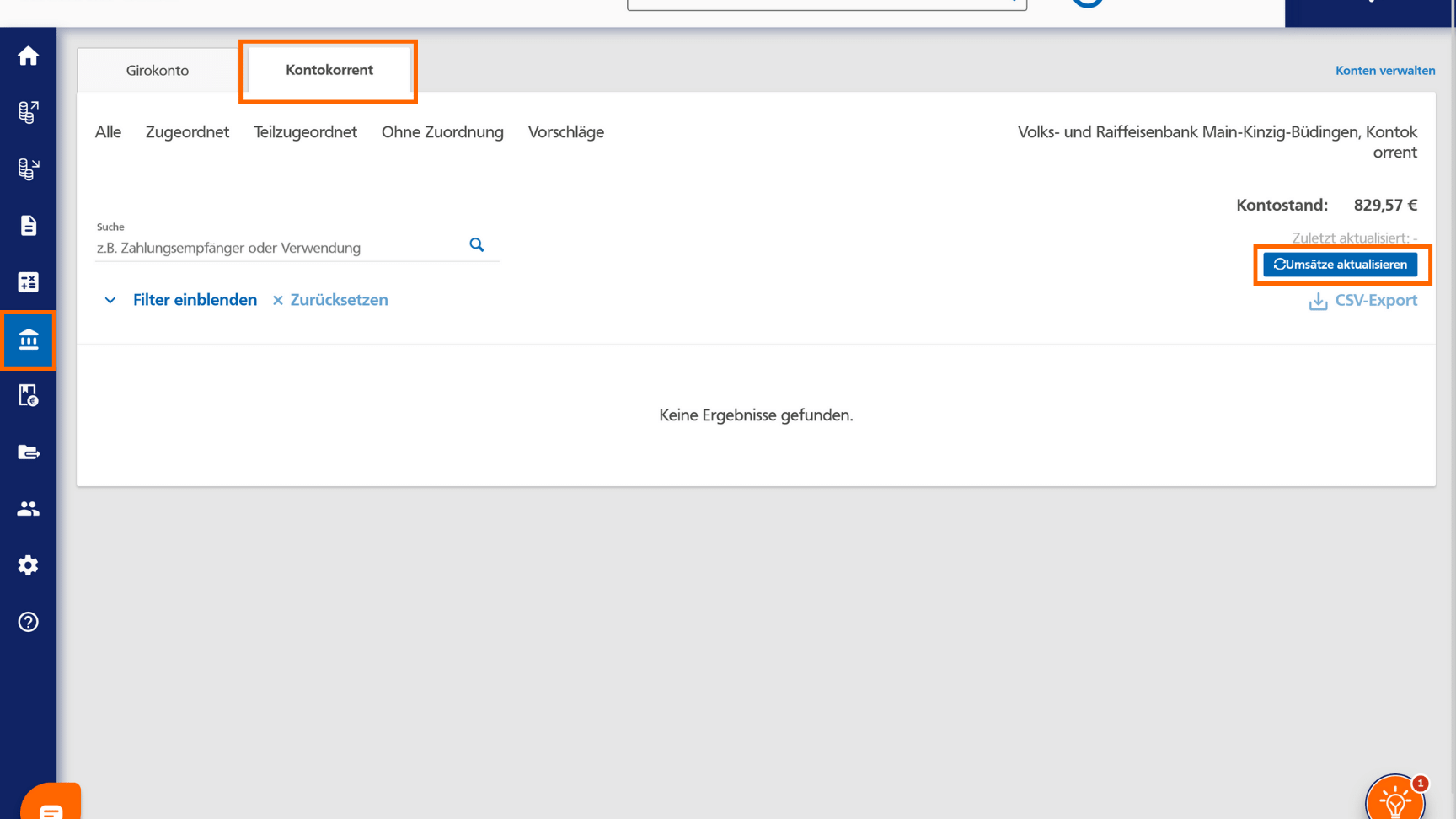Select the Kontokorrent tab
Image resolution: width=1456 pixels, height=819 pixels.
[x=329, y=71]
